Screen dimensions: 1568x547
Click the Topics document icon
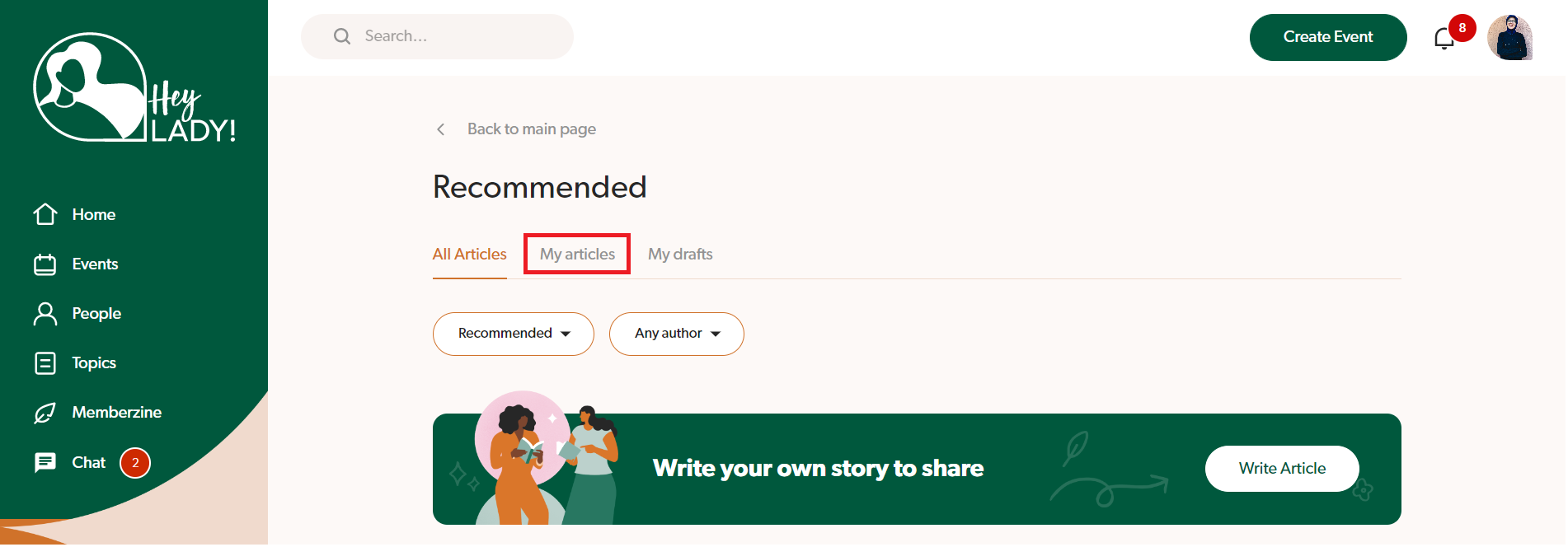point(45,363)
